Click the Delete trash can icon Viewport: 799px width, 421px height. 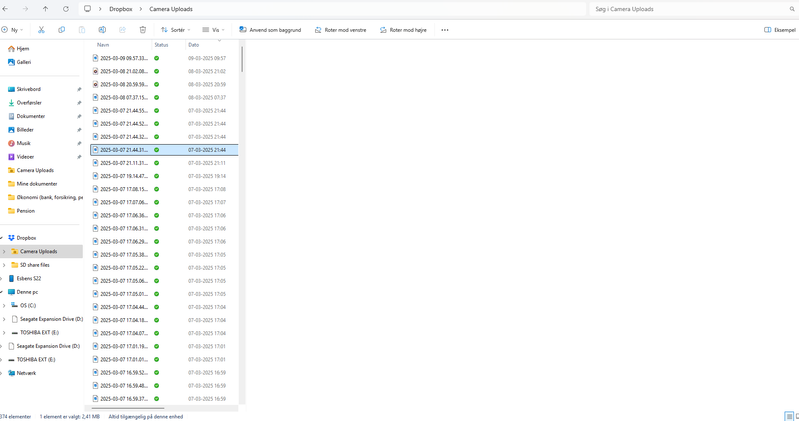tap(143, 30)
